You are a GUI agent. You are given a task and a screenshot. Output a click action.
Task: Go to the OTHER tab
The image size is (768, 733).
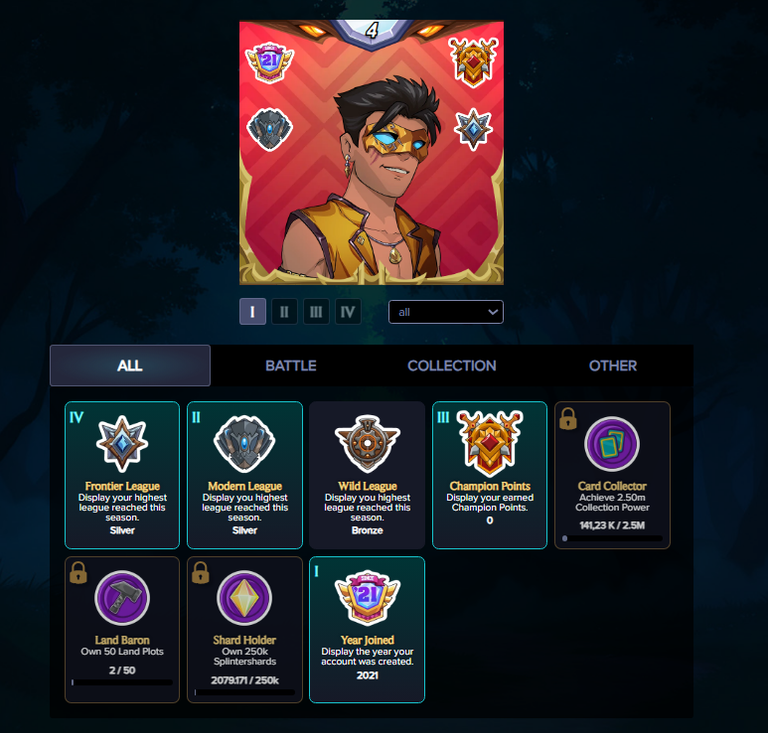[613, 366]
